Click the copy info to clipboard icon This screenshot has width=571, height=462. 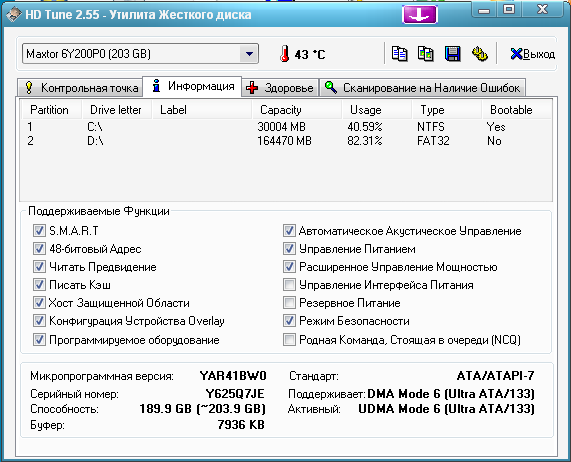coord(399,54)
